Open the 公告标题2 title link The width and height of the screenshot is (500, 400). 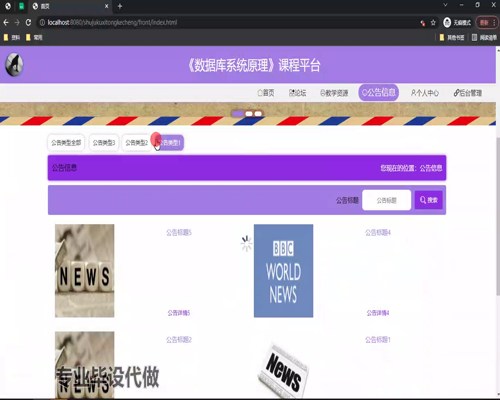[179, 340]
